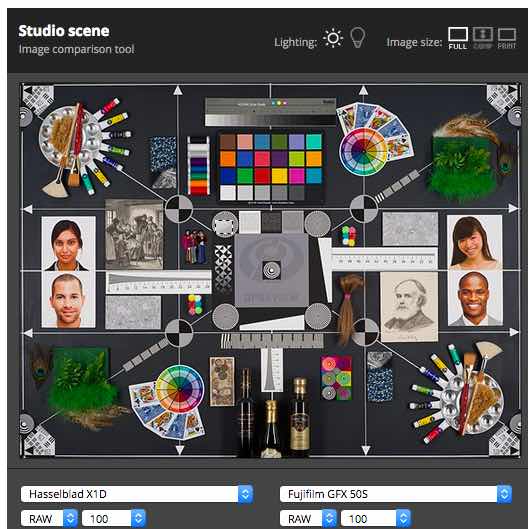Click the green moss patch top right
528x529 pixels.
tap(463, 166)
